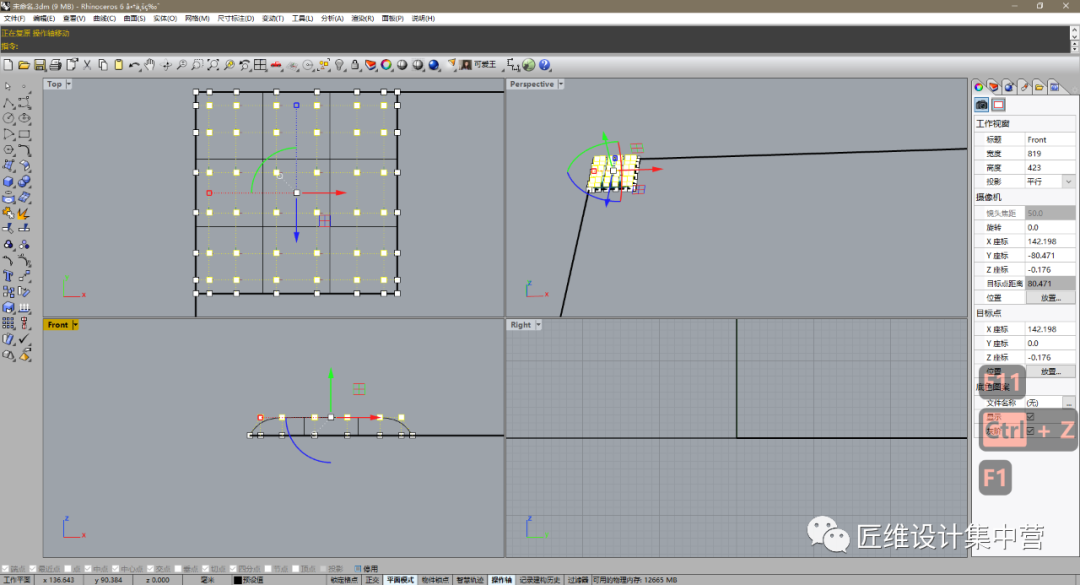Switch to the Layers panel tab icon
1080x585 pixels.
coord(993,87)
